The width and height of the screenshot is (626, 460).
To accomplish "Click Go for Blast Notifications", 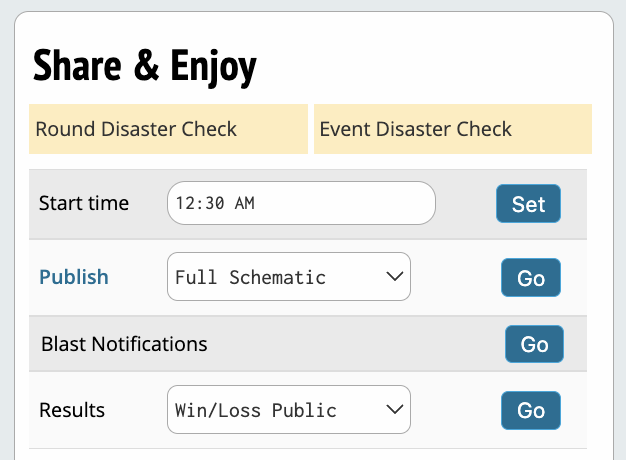I will [x=534, y=344].
